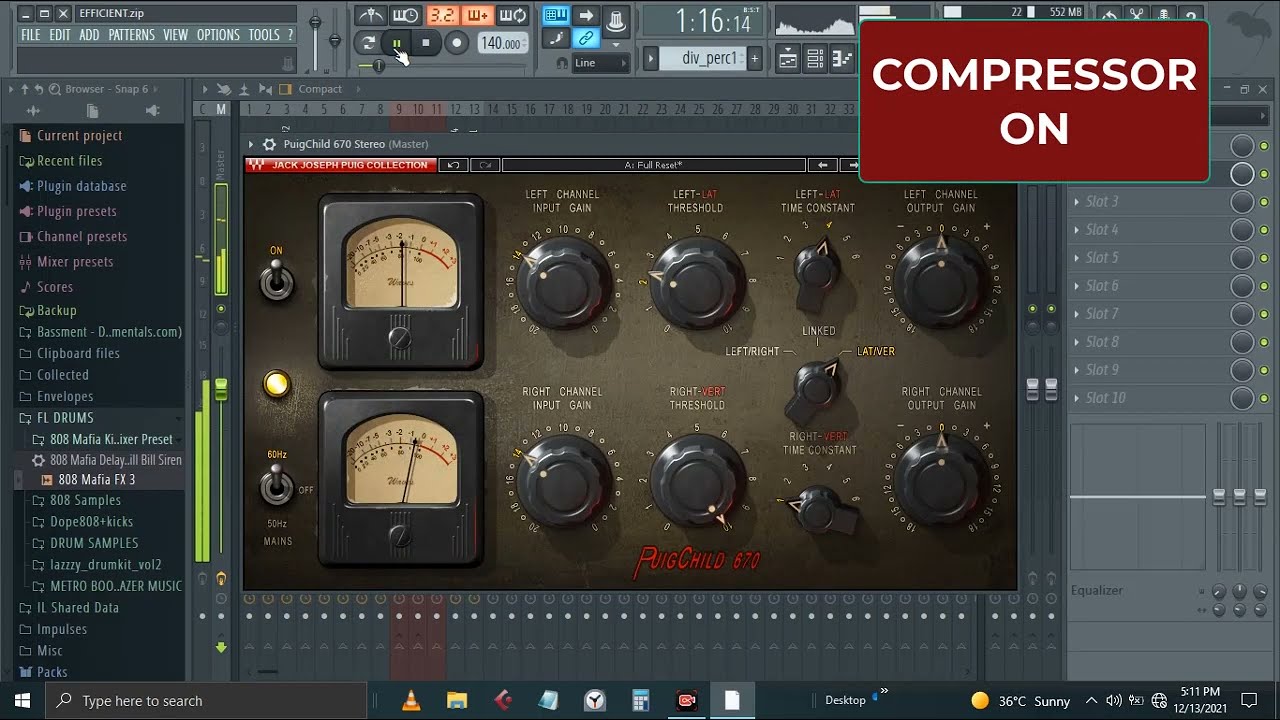Open pattern list arrow left of div_perc1
Viewport: 1280px width, 720px height.
[x=650, y=59]
